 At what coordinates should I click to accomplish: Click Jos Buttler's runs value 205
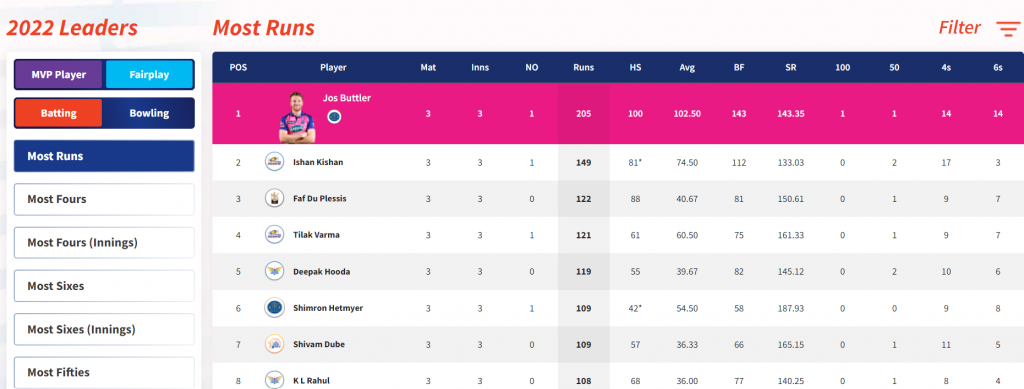pos(583,114)
